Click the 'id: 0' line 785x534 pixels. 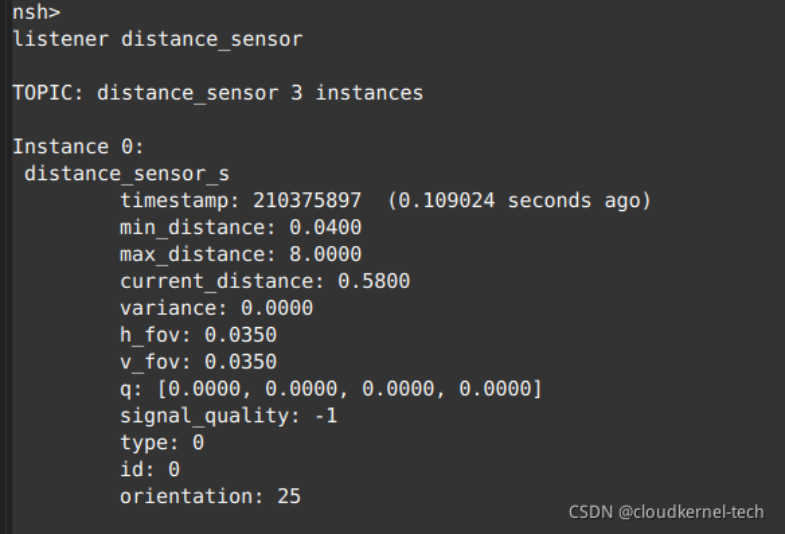coord(150,469)
